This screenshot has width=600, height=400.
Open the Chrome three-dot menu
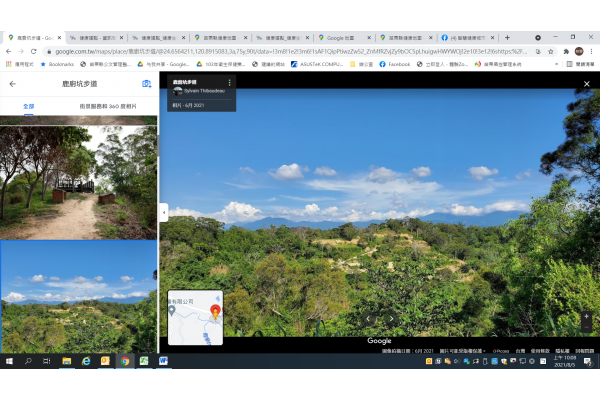(x=591, y=51)
